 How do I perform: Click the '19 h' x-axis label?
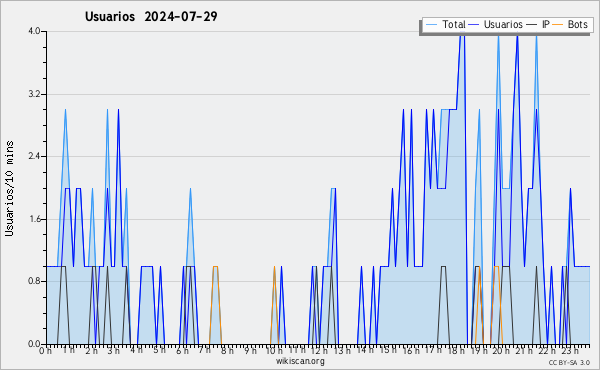point(478,350)
